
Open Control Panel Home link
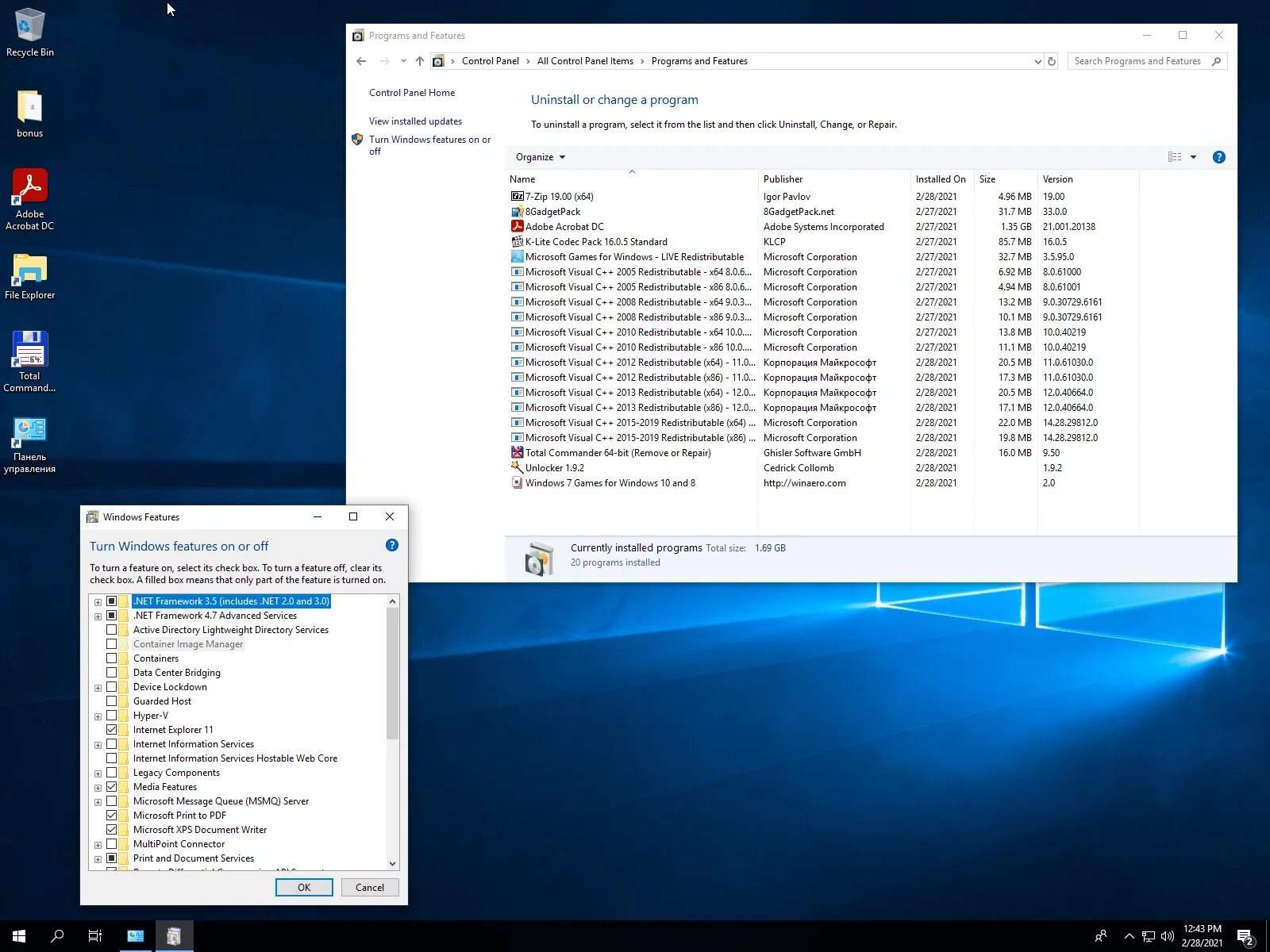pos(412,93)
